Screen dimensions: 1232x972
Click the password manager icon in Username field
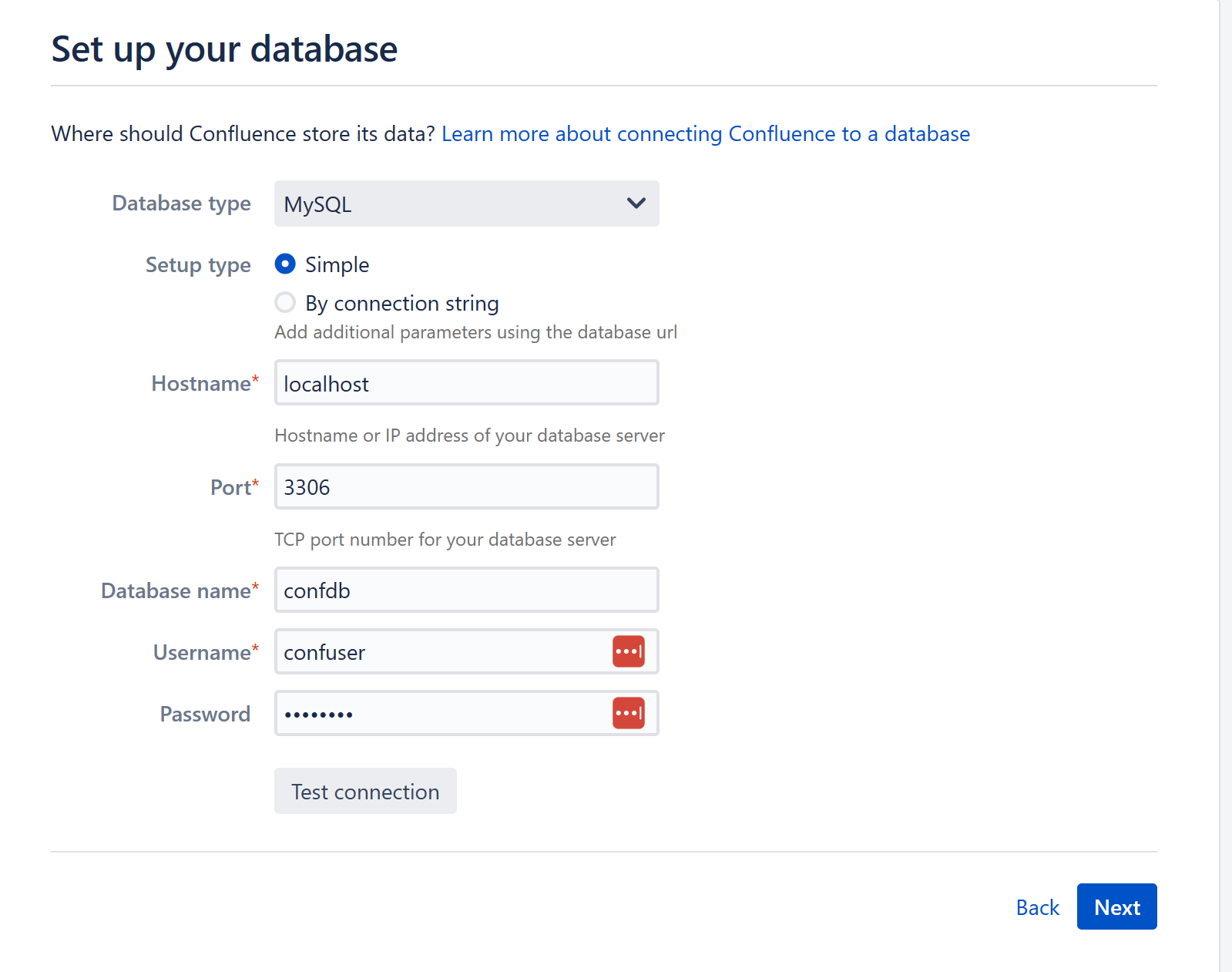[629, 651]
